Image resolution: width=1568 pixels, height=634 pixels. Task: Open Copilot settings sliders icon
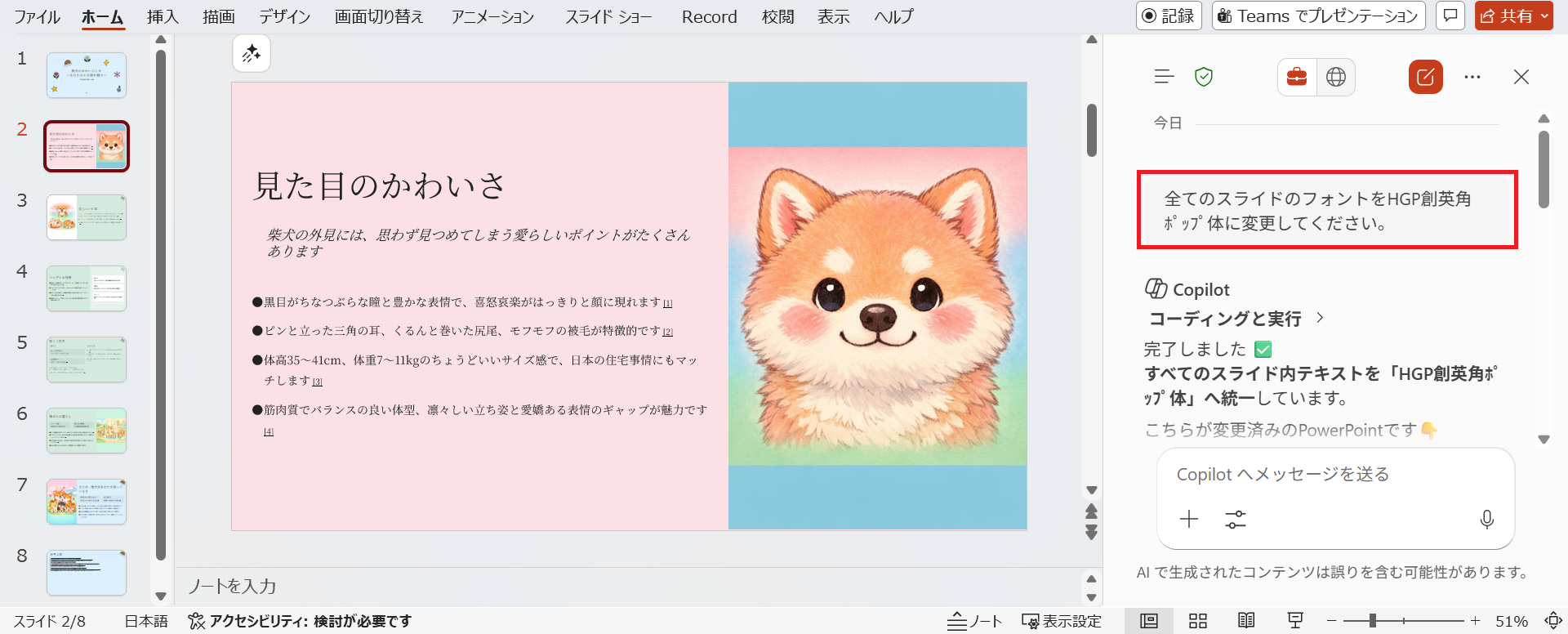click(x=1235, y=520)
